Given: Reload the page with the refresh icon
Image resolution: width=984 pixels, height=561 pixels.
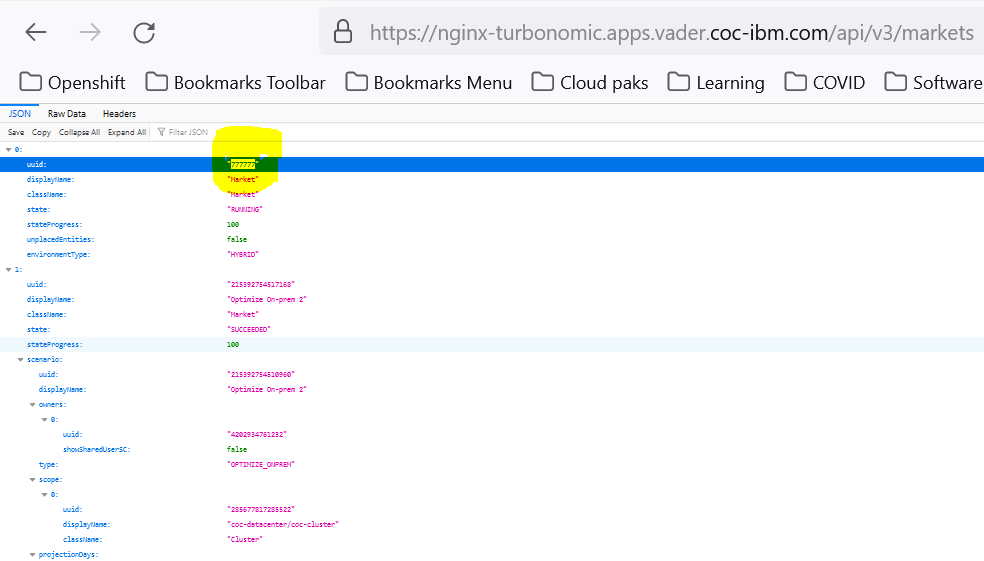Looking at the screenshot, I should point(144,32).
